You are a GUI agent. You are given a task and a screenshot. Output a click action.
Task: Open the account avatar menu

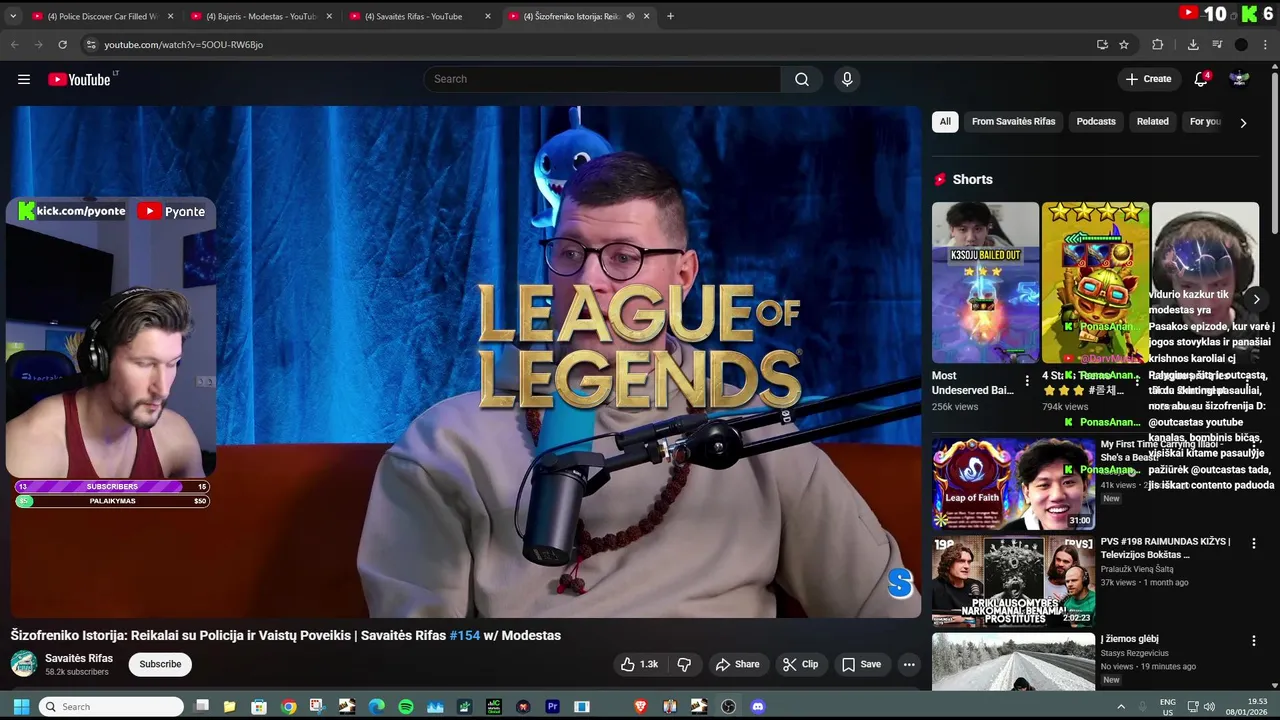[x=1239, y=79]
